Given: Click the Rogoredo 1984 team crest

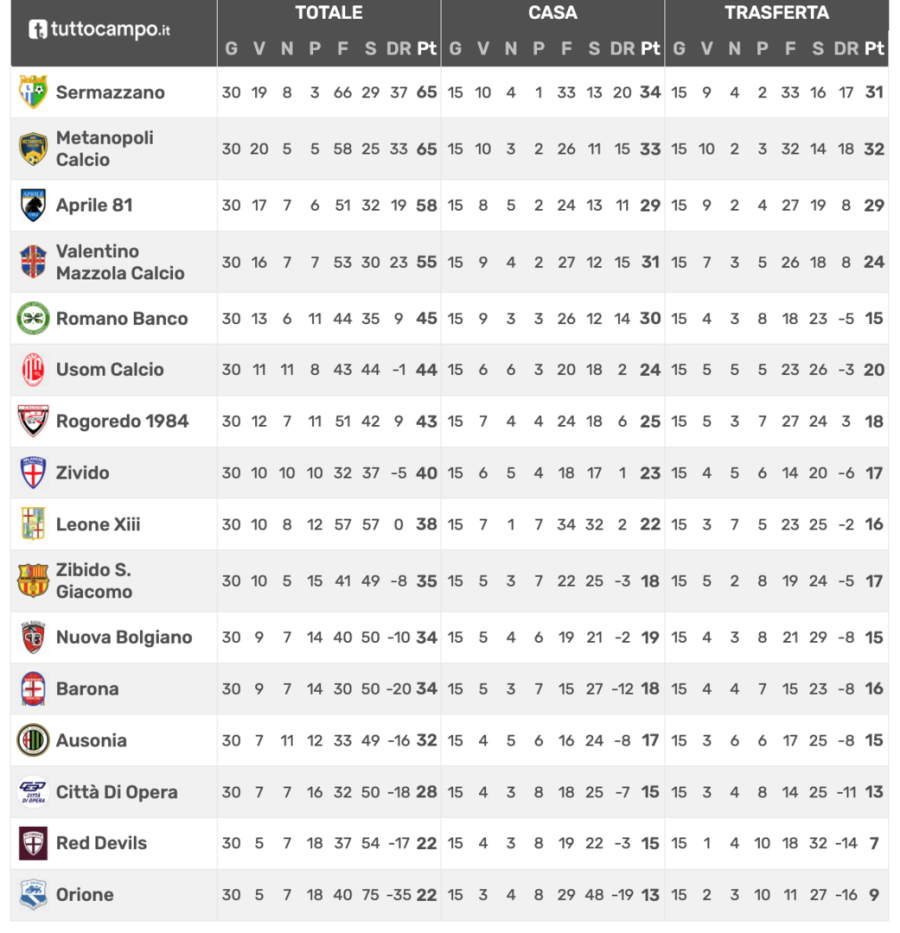Looking at the screenshot, I should pos(33,421).
